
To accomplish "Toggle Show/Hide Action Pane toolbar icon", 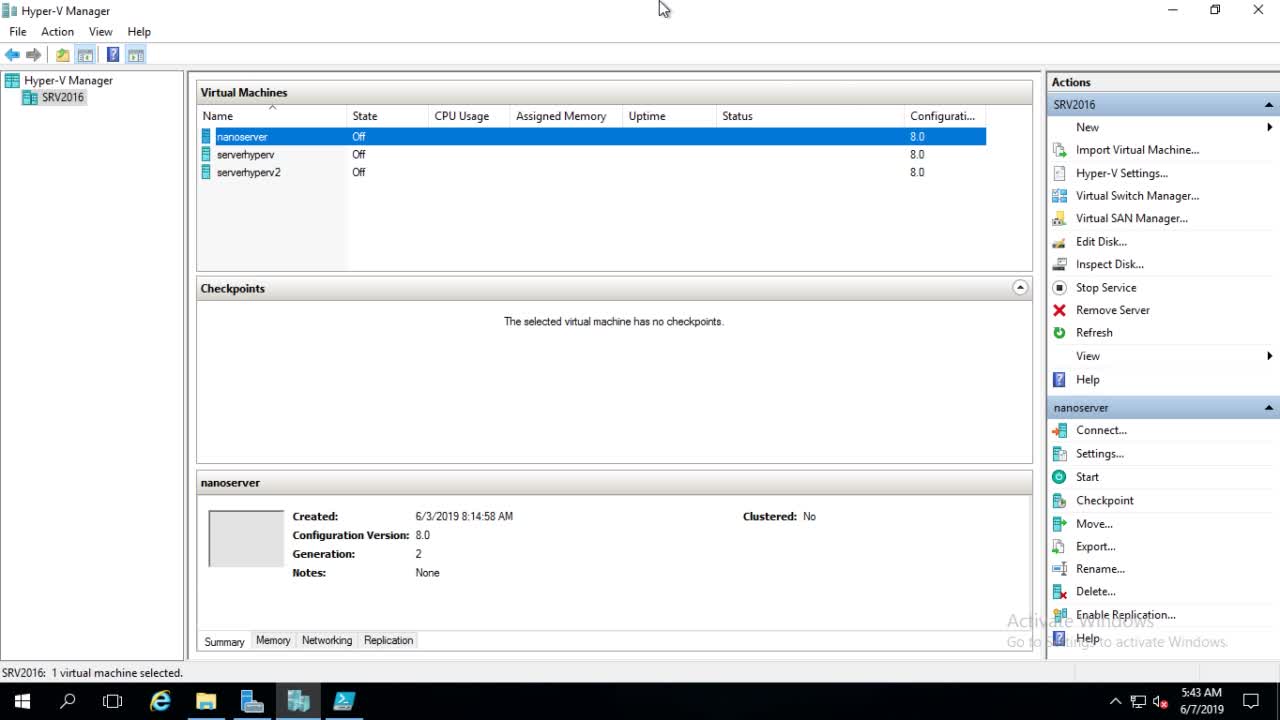I will (136, 55).
